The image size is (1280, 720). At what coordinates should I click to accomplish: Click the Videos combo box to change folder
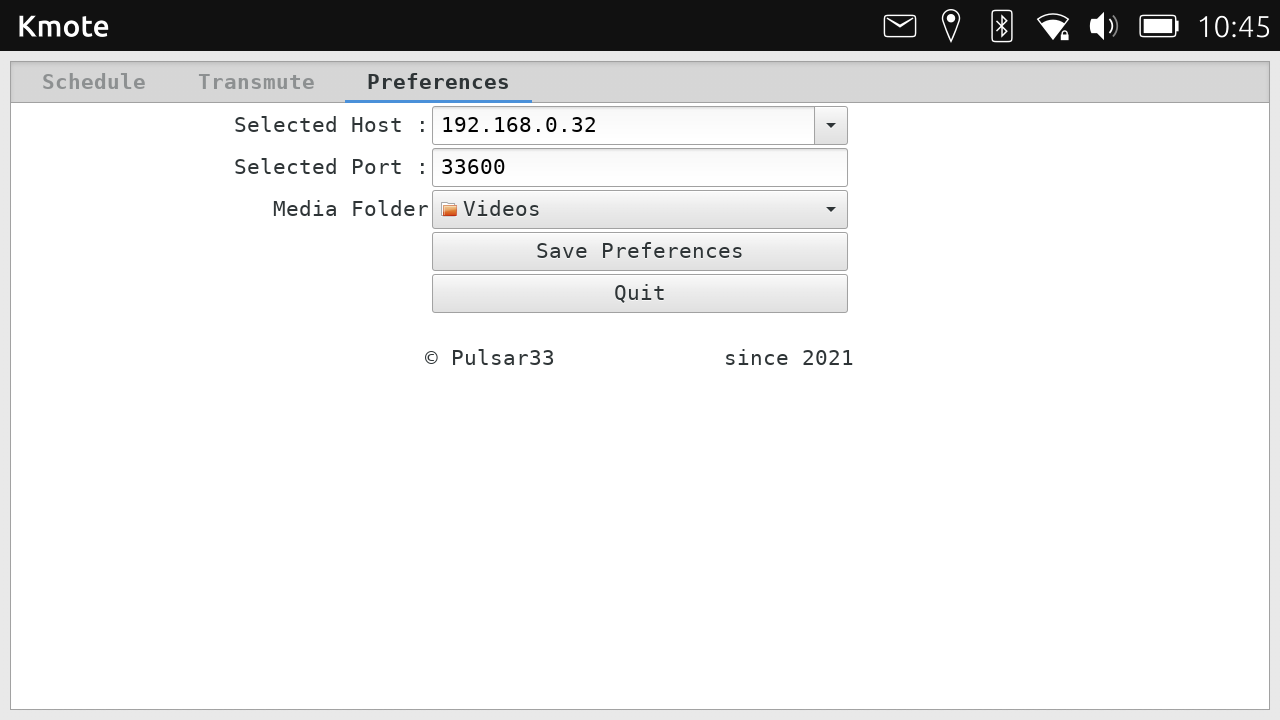click(x=640, y=209)
